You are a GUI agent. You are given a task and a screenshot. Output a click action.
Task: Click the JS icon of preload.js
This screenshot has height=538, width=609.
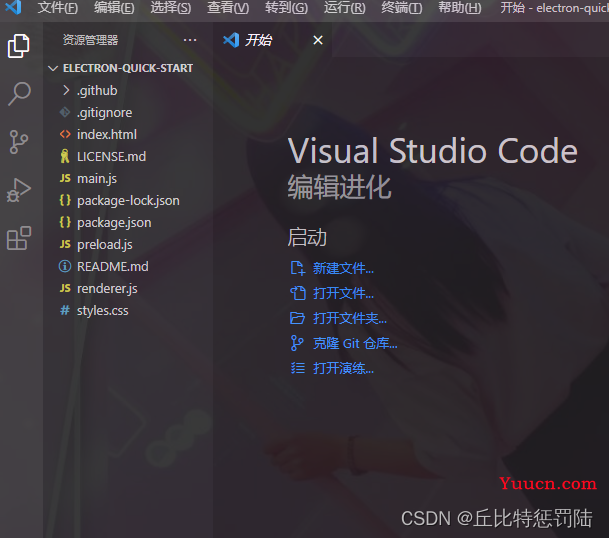[x=65, y=244]
